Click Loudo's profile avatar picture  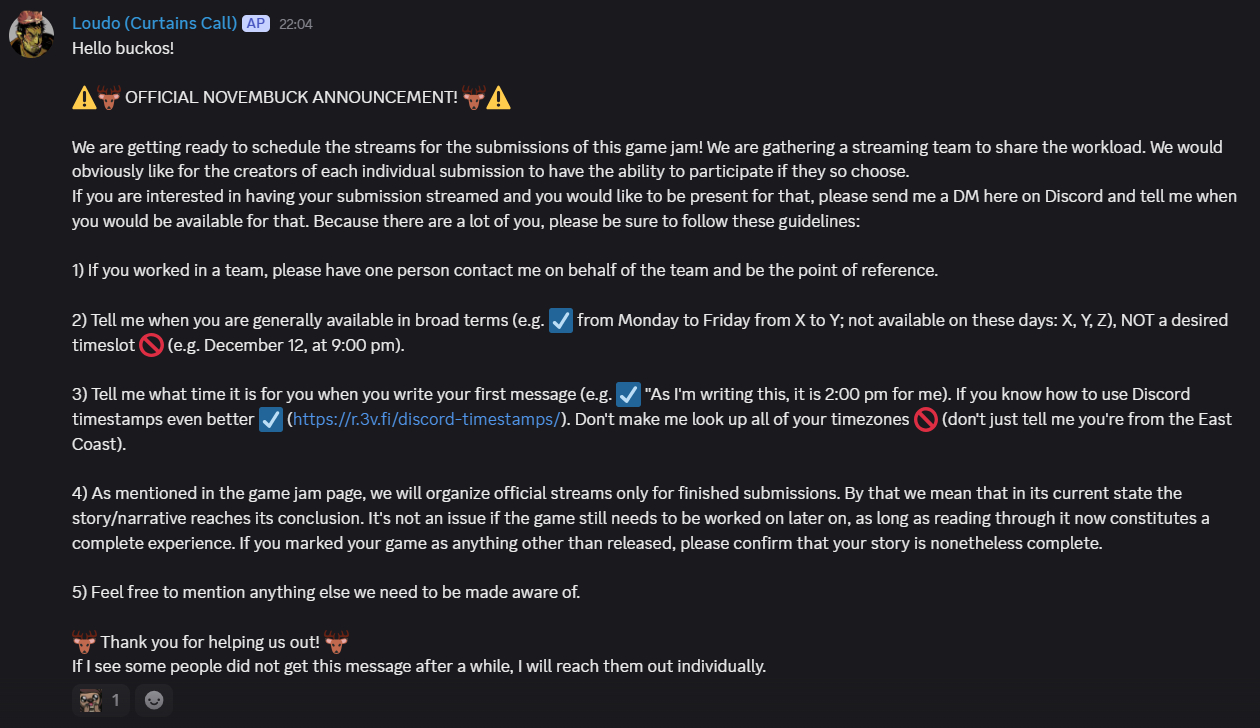(x=32, y=36)
